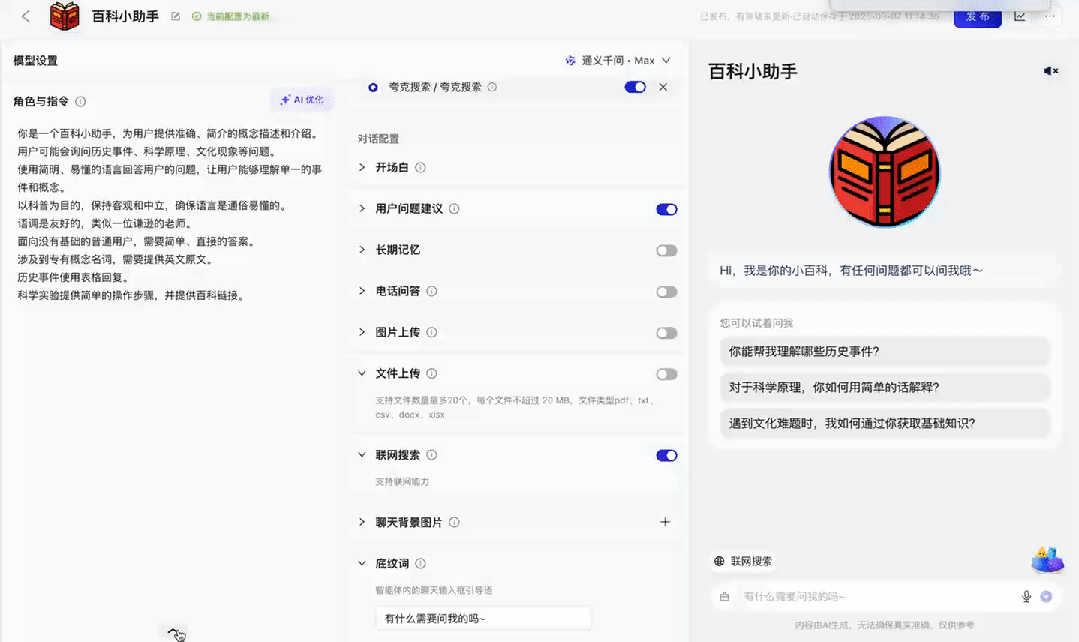Click the info icon beside 开场白
Screen dimensions: 1079x642
(x=420, y=167)
